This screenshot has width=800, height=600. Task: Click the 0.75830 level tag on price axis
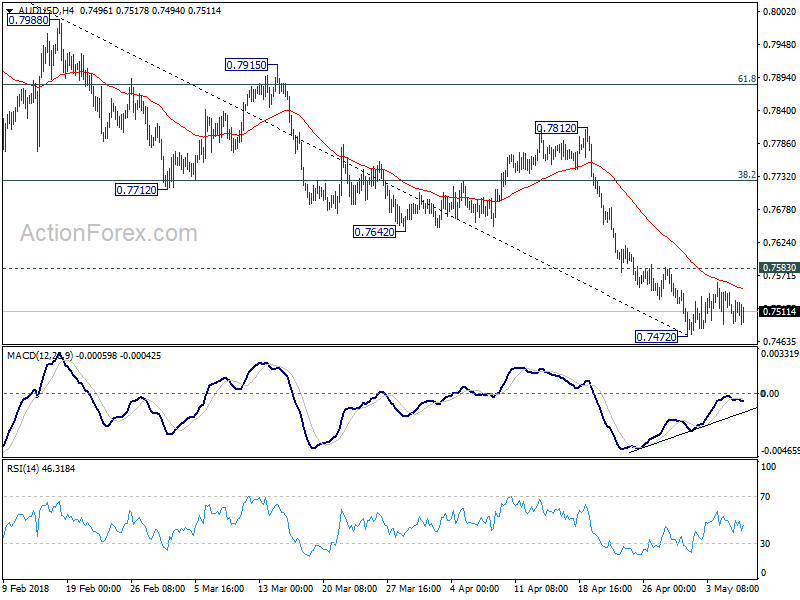779,267
